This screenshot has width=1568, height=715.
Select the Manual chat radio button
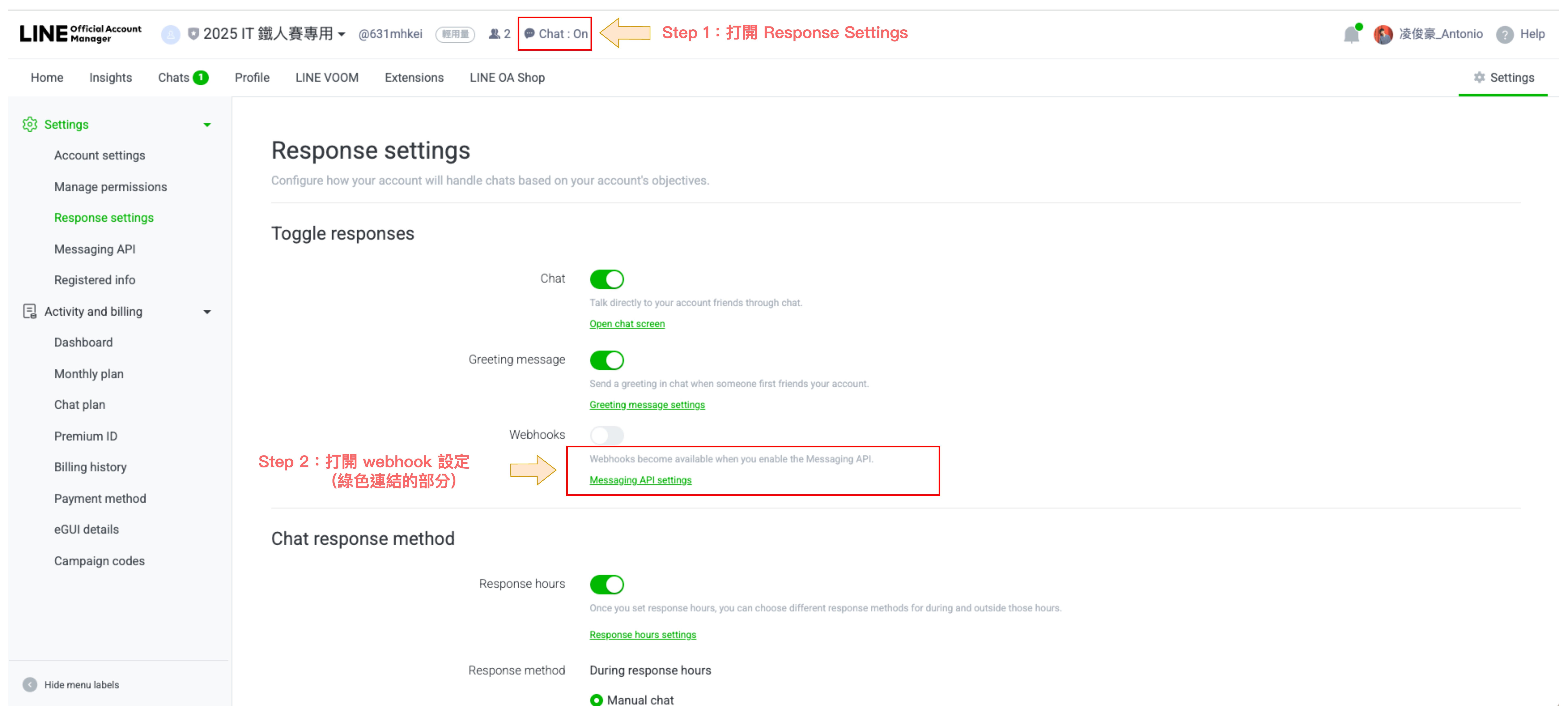597,700
